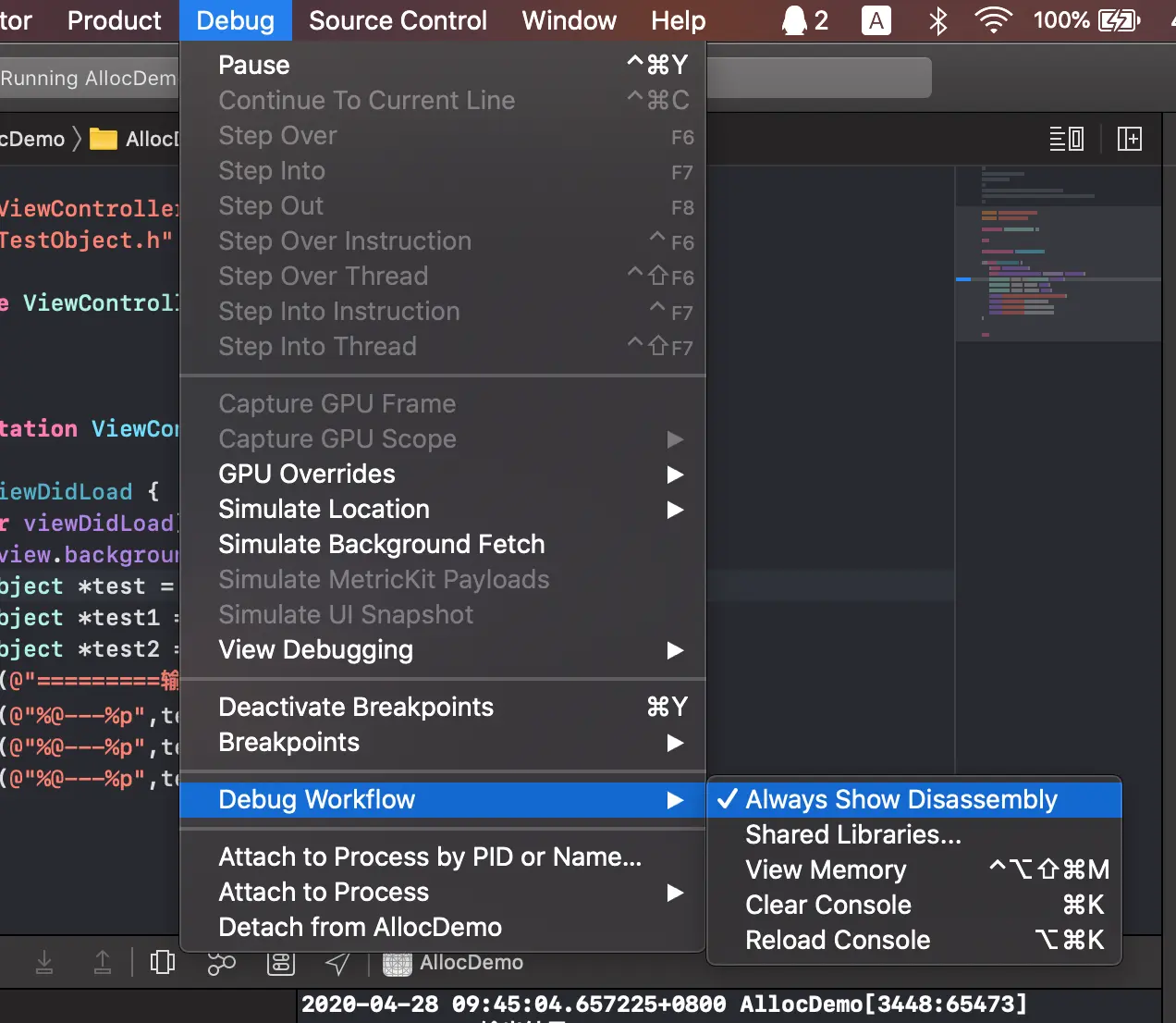Select Detach from AllocDemo
The width and height of the screenshot is (1176, 1023).
[x=443, y=927]
